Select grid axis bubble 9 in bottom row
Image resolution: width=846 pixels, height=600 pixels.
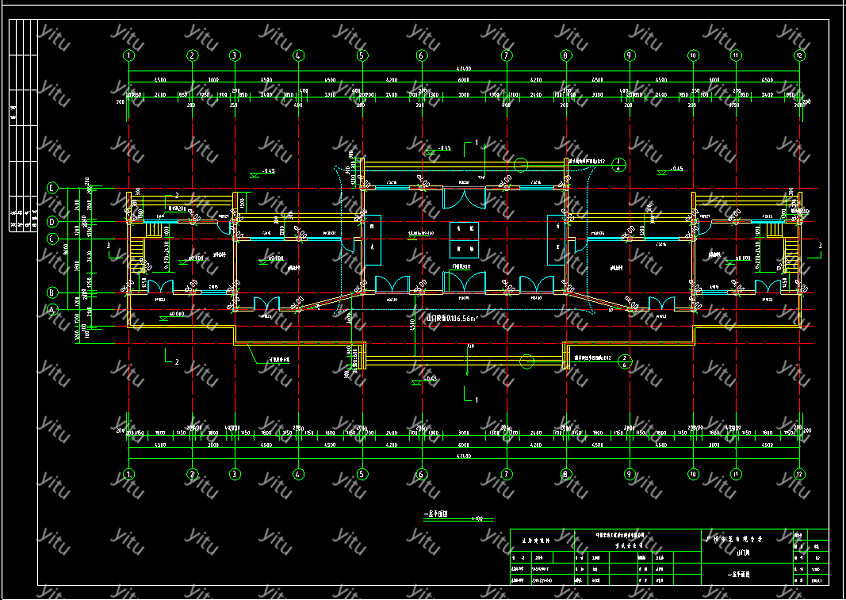coord(629,474)
